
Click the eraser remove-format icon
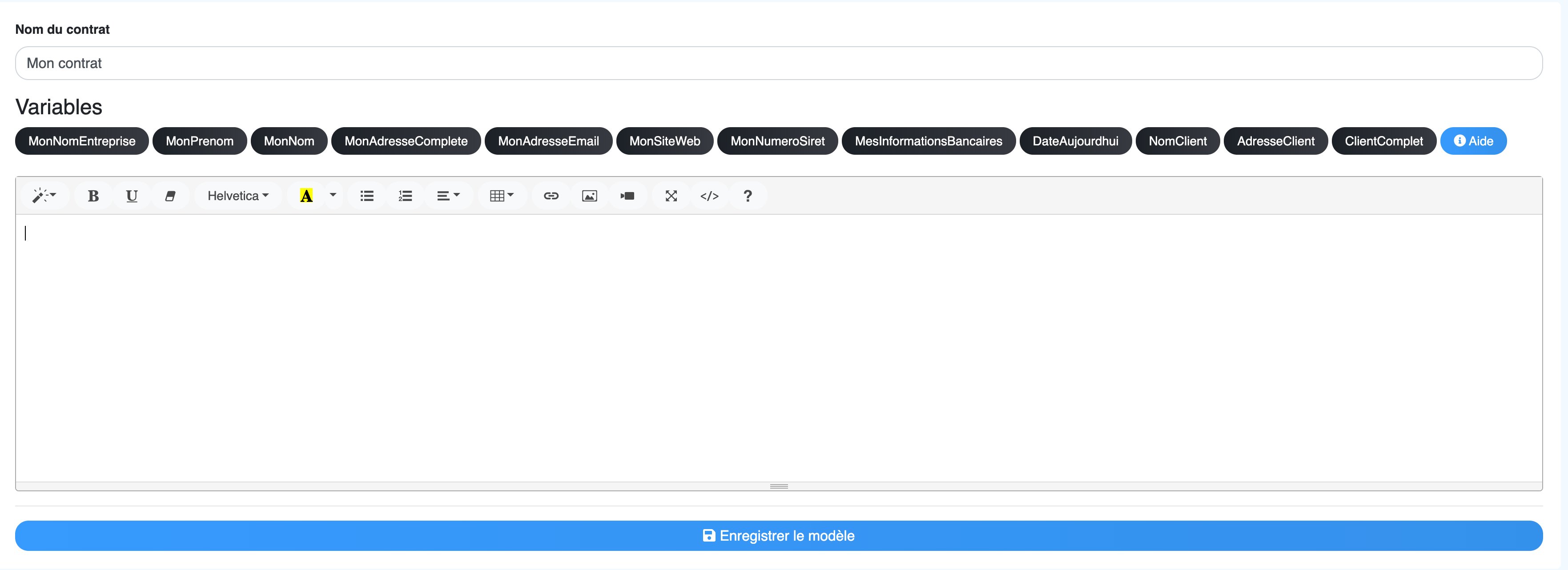pyautogui.click(x=170, y=196)
